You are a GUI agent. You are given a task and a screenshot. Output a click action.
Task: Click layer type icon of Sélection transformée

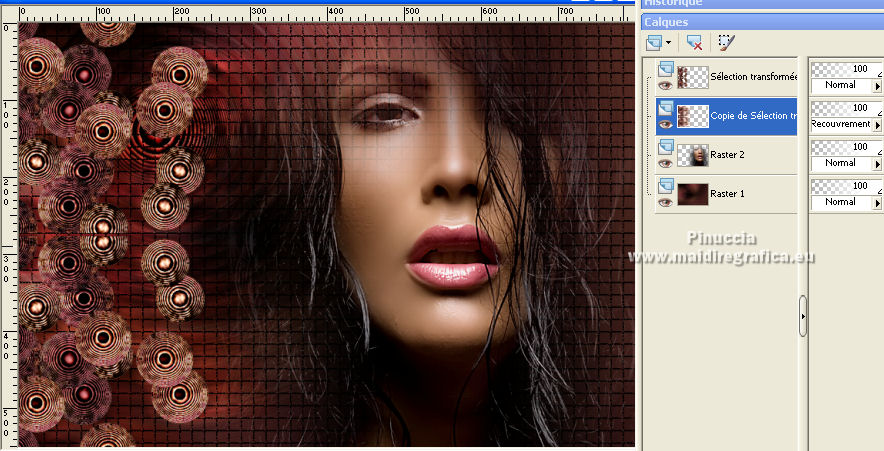coord(666,69)
